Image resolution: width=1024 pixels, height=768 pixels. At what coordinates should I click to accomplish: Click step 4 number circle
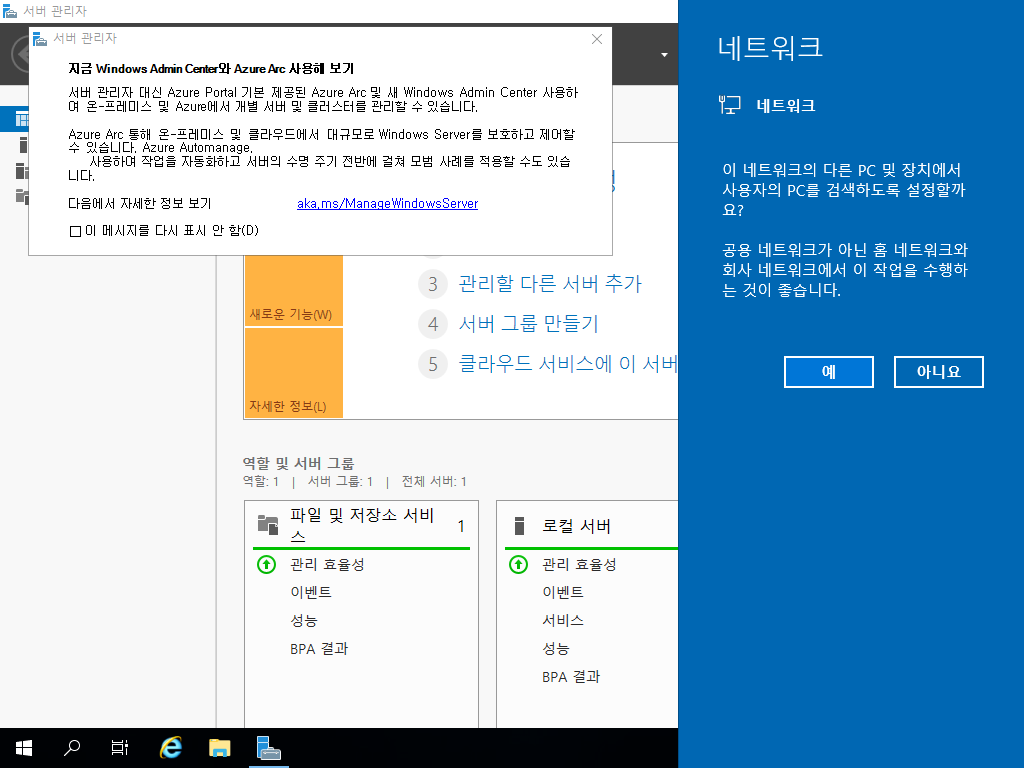tap(432, 324)
